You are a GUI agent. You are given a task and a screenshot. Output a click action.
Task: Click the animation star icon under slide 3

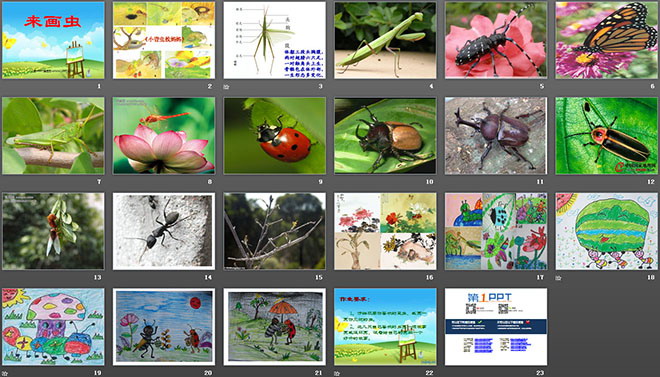226,87
